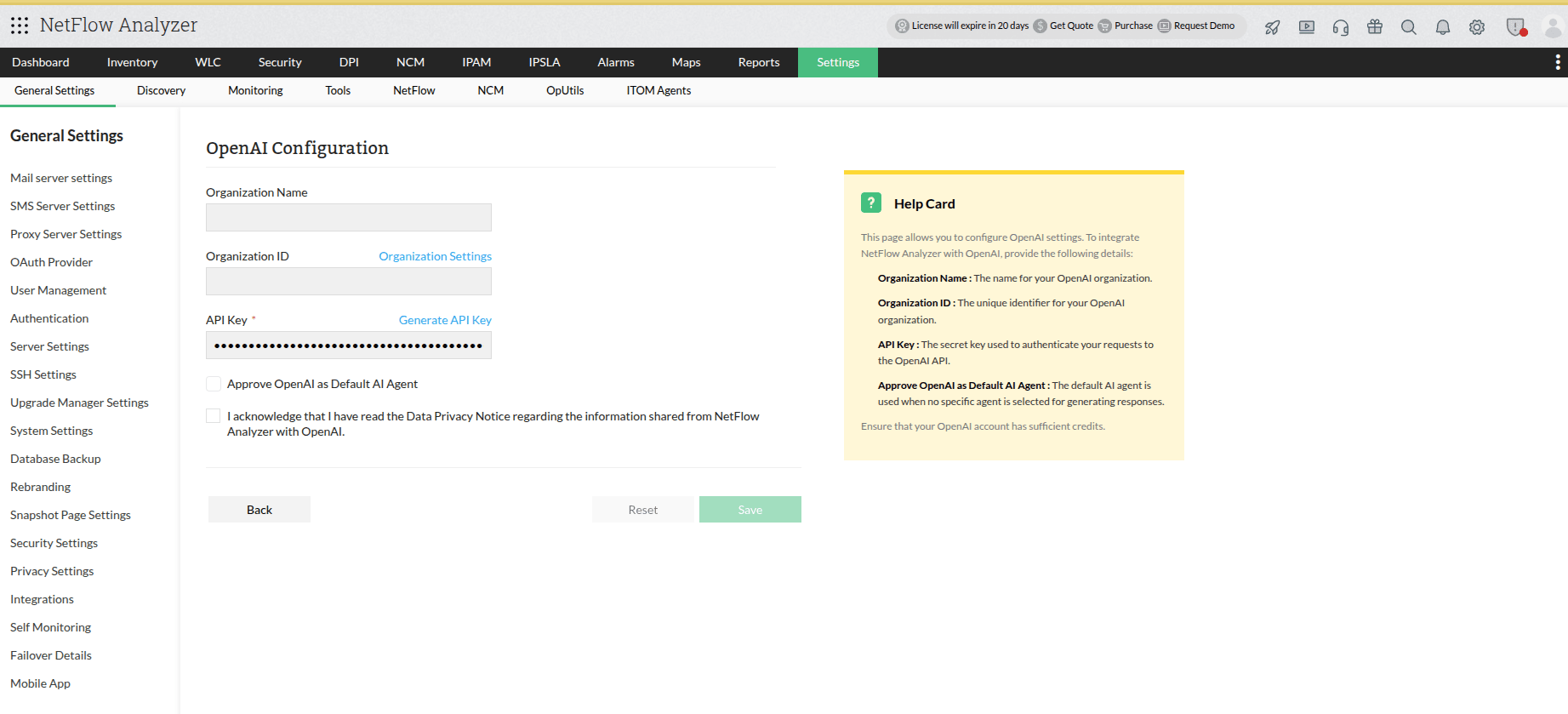Click the Save button
This screenshot has width=1568, height=714.
click(750, 510)
